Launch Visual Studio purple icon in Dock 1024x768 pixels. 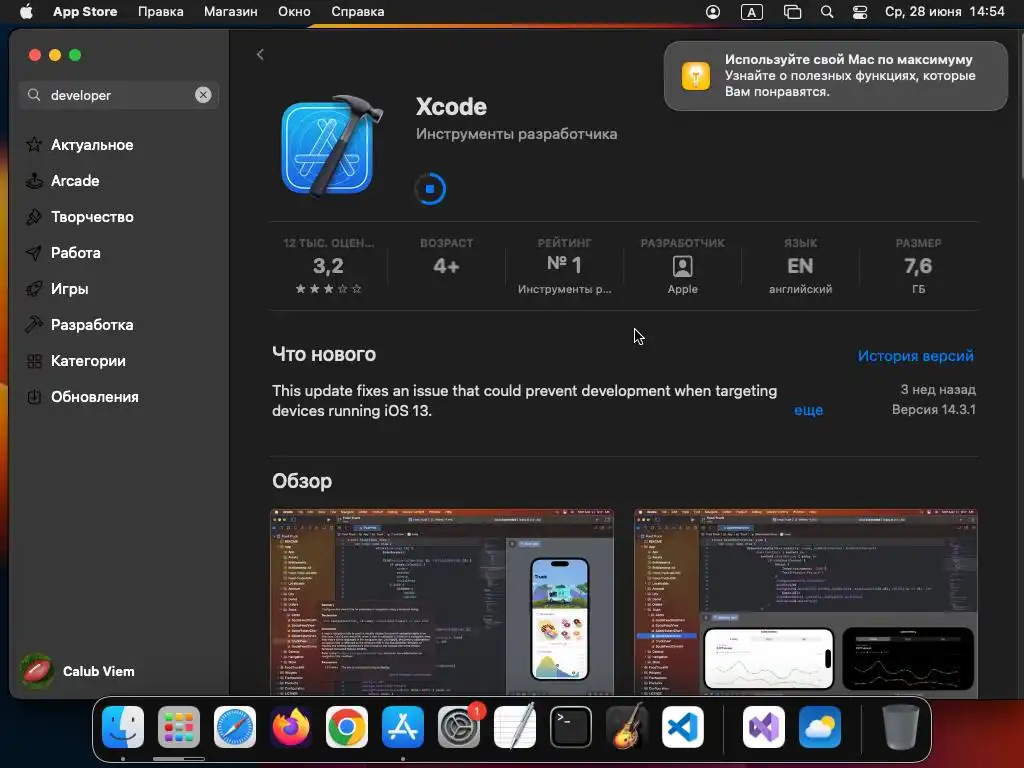(x=763, y=727)
